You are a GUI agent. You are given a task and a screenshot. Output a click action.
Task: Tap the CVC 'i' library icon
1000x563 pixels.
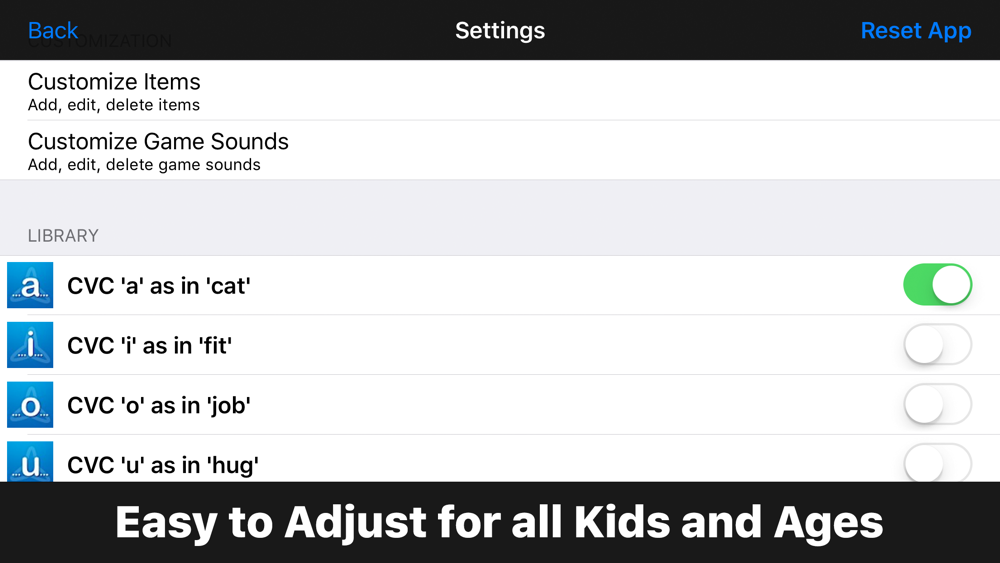[30, 345]
